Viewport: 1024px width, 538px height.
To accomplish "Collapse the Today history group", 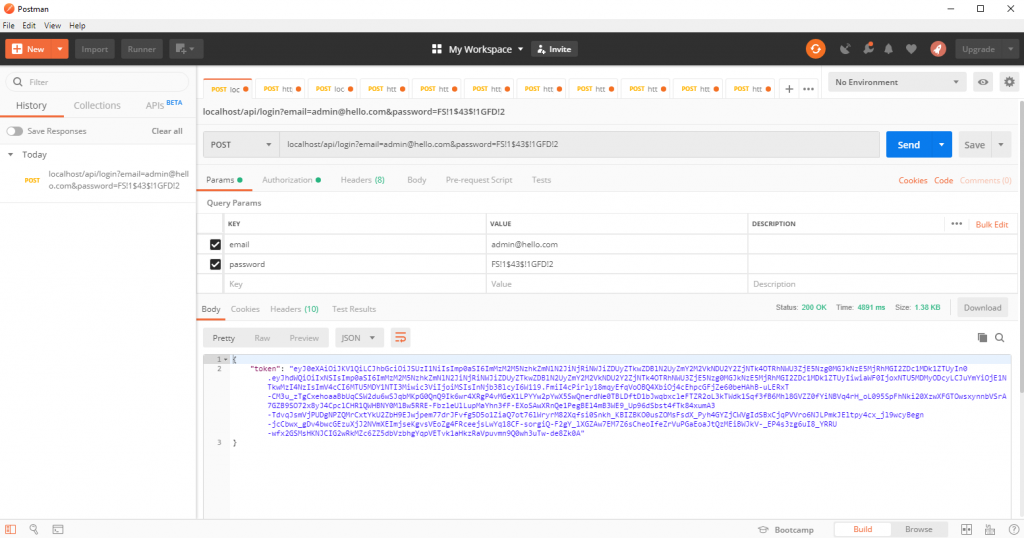I will coord(10,155).
